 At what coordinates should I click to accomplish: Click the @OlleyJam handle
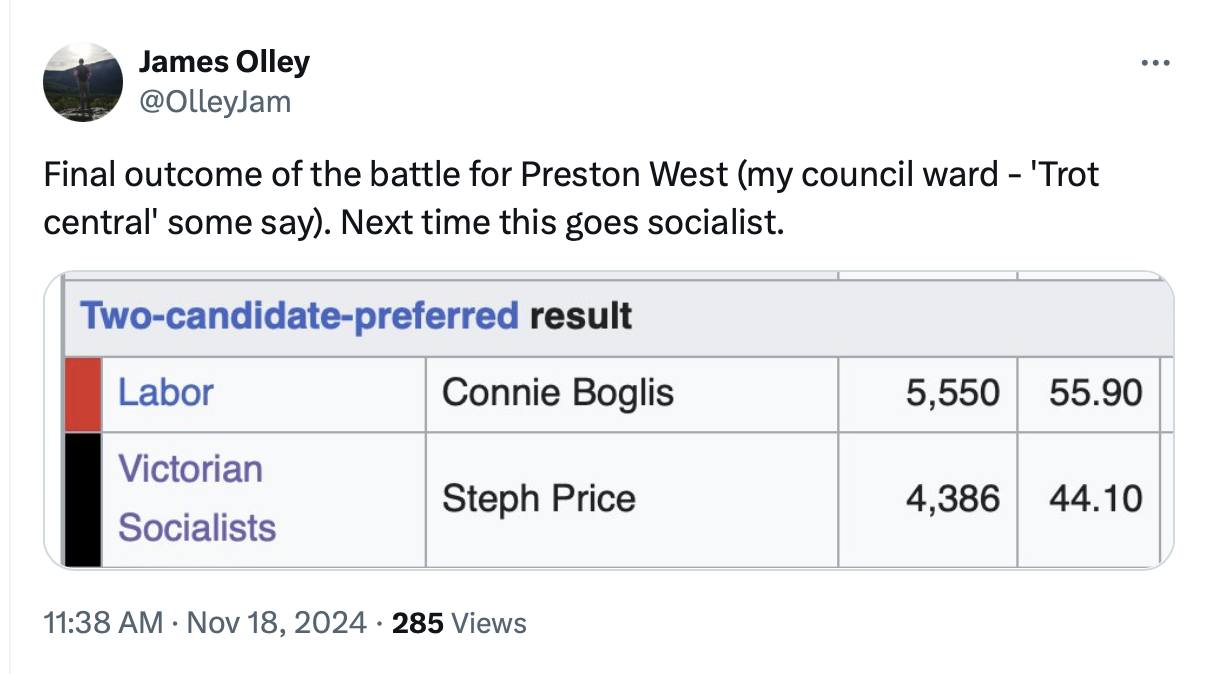click(x=215, y=100)
